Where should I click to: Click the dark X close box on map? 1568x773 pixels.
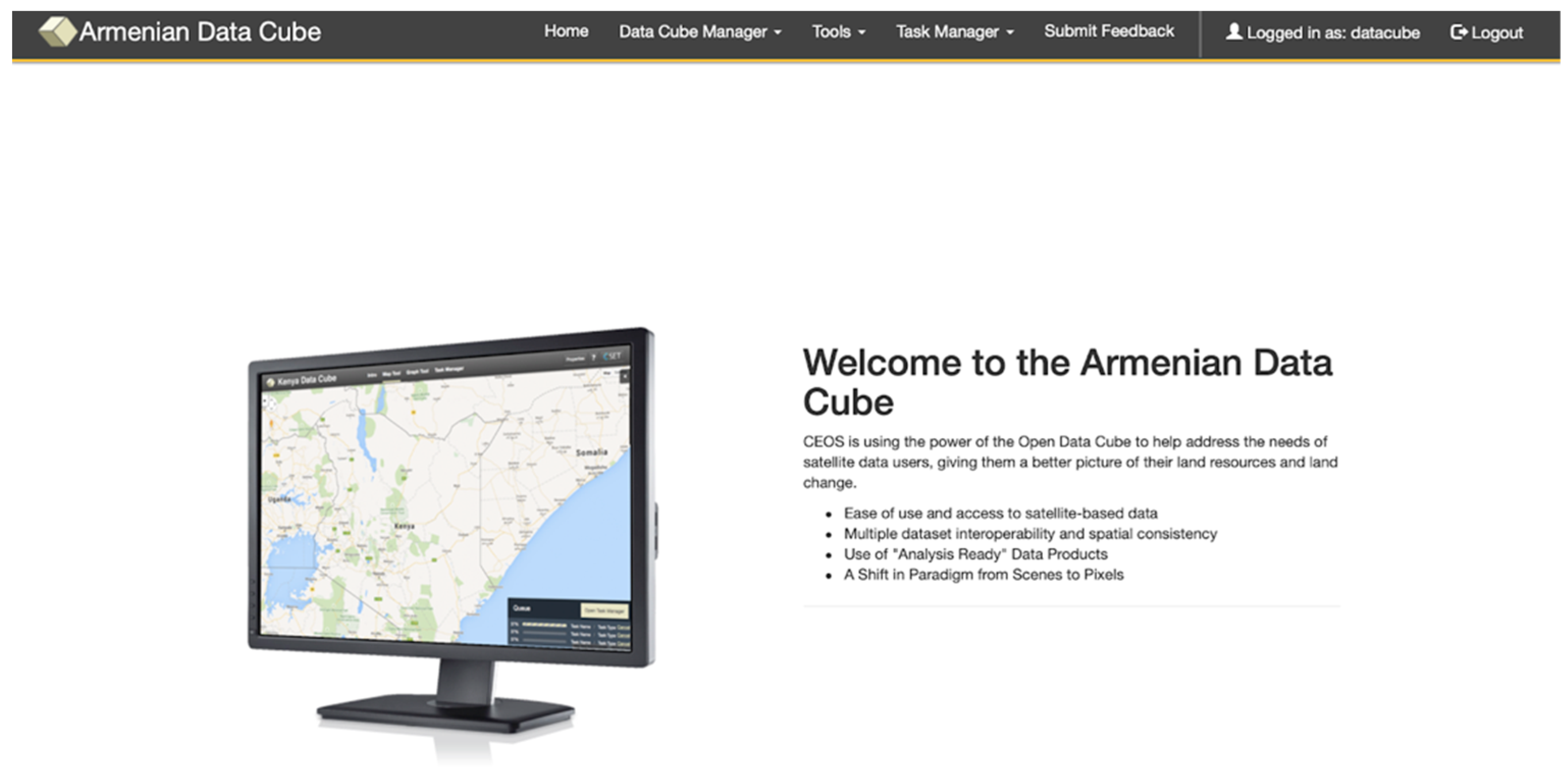[x=625, y=377]
